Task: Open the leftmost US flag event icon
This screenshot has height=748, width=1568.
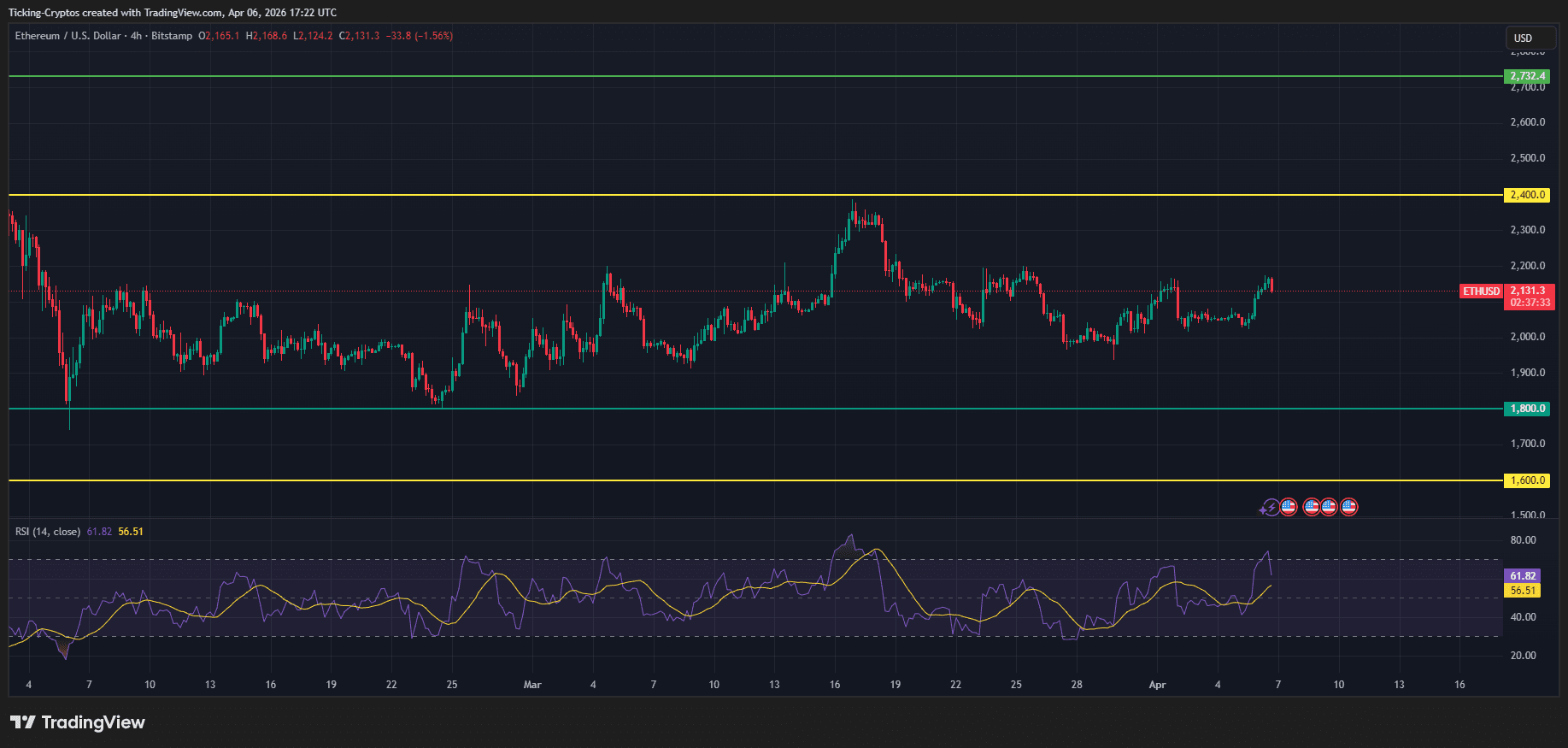Action: coord(1289,507)
